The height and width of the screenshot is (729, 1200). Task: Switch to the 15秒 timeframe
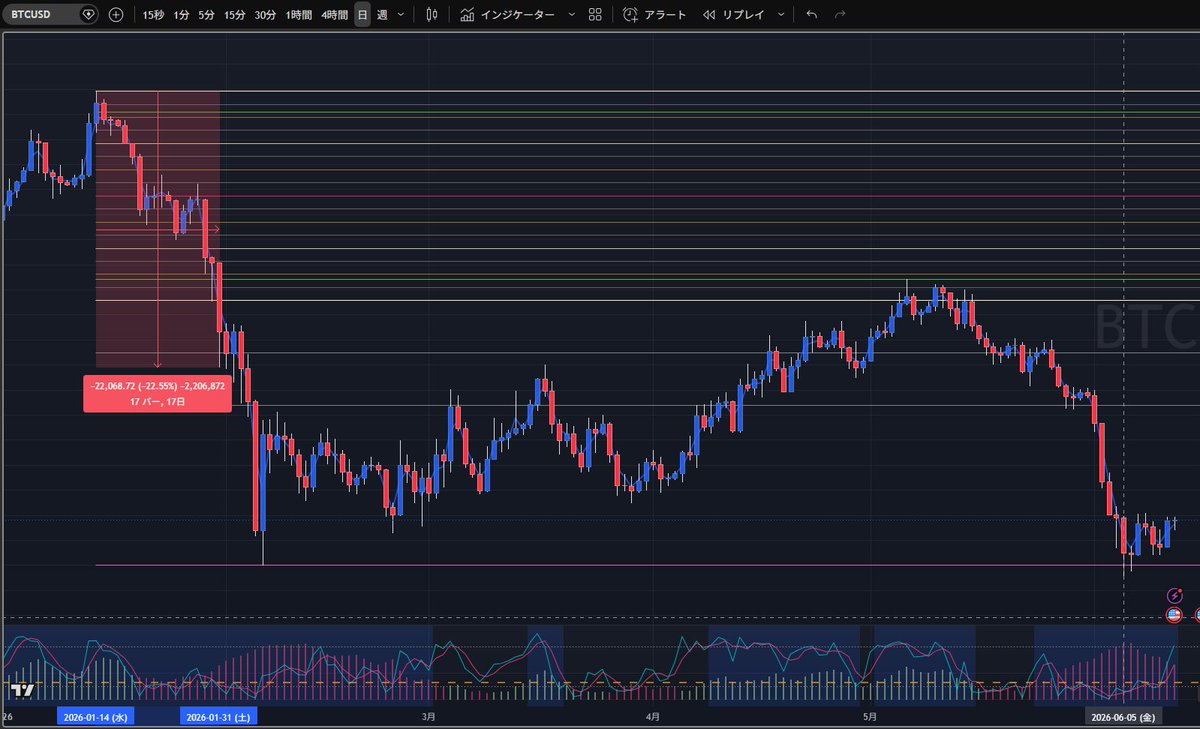pos(153,15)
